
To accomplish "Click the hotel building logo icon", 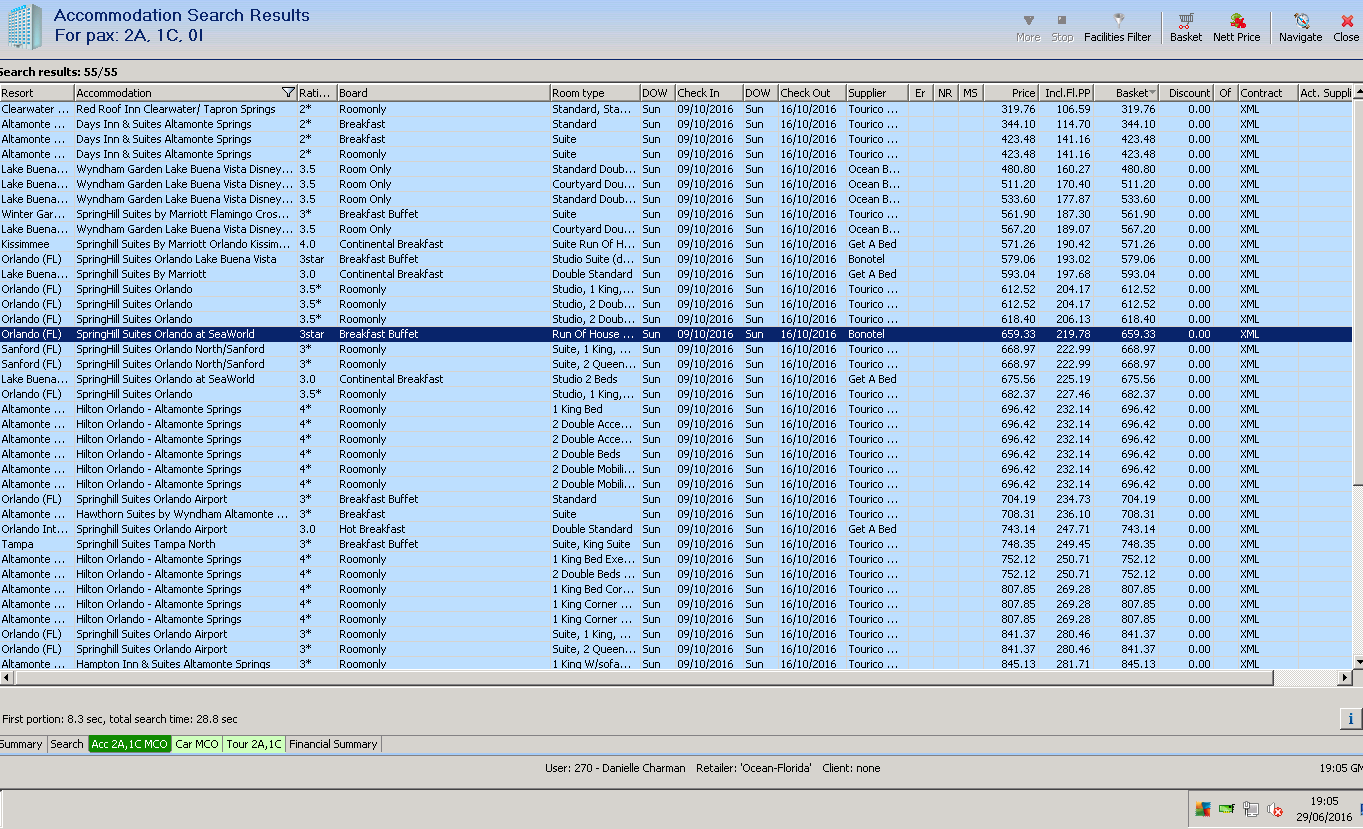I will tap(25, 27).
